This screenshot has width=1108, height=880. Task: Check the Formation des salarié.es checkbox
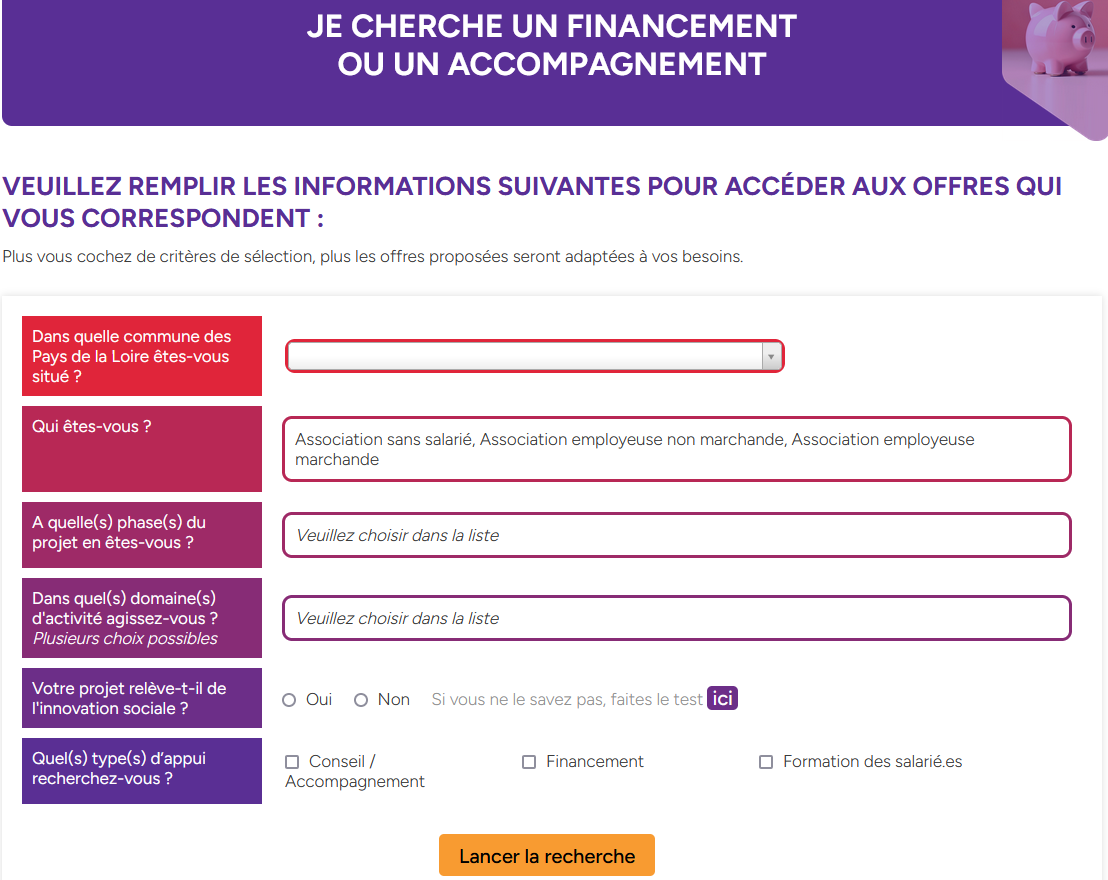(765, 762)
